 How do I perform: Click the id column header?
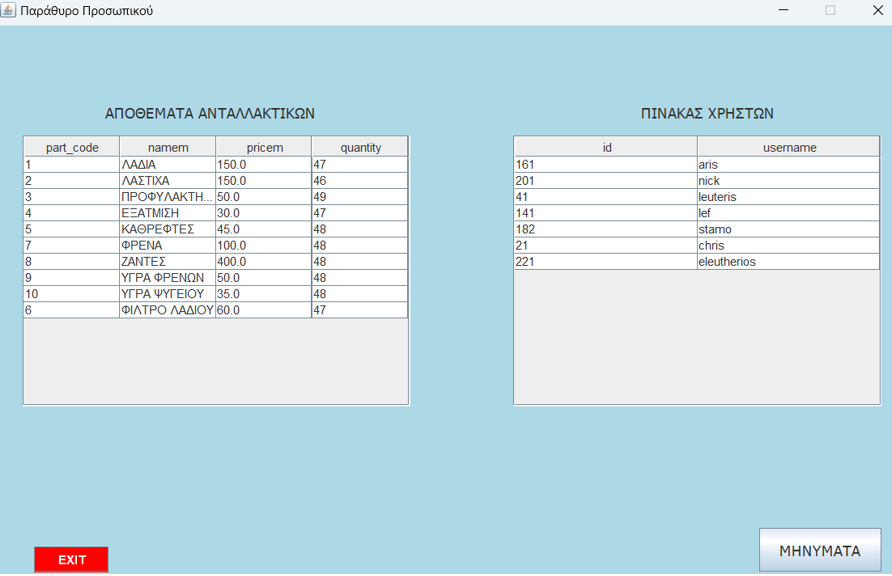tap(605, 147)
